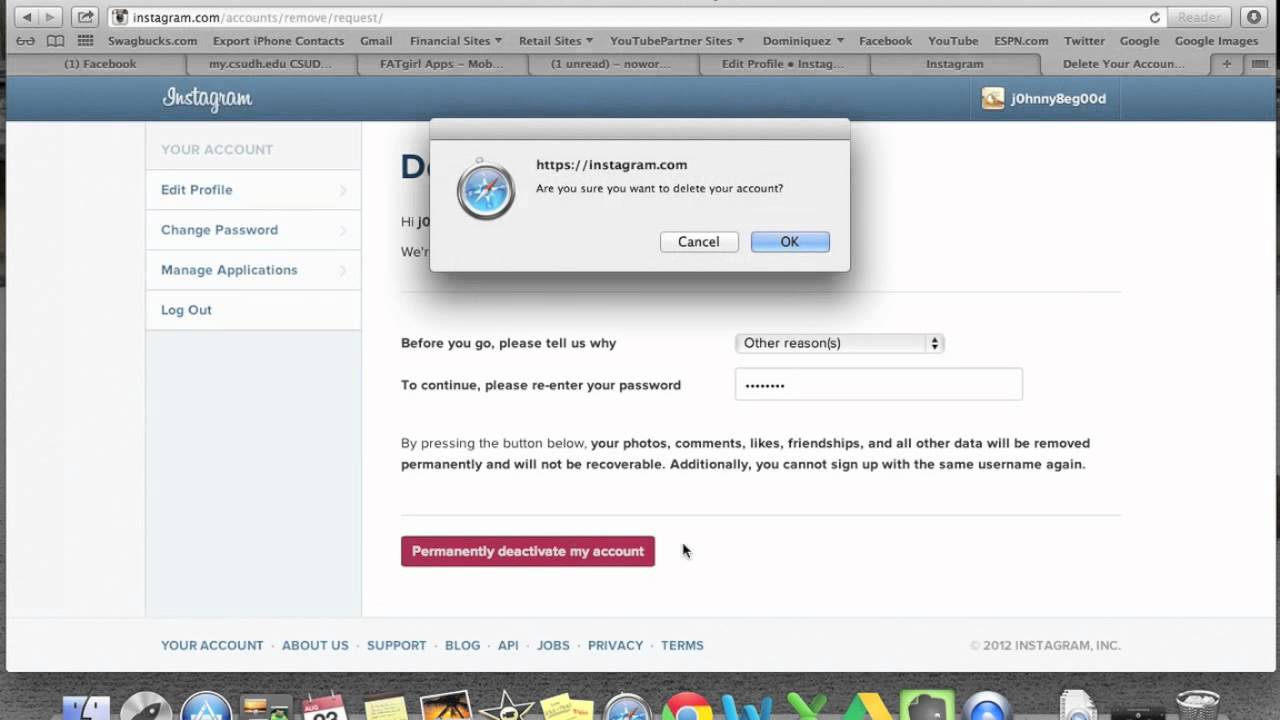Select Delete Your Account tab
The width and height of the screenshot is (1280, 720).
point(1124,64)
